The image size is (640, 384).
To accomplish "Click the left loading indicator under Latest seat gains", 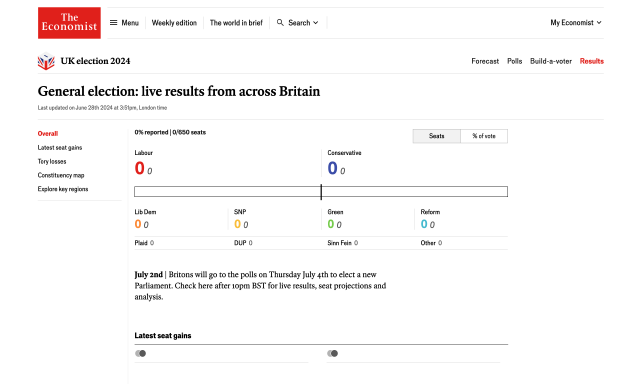I will pyautogui.click(x=140, y=353).
